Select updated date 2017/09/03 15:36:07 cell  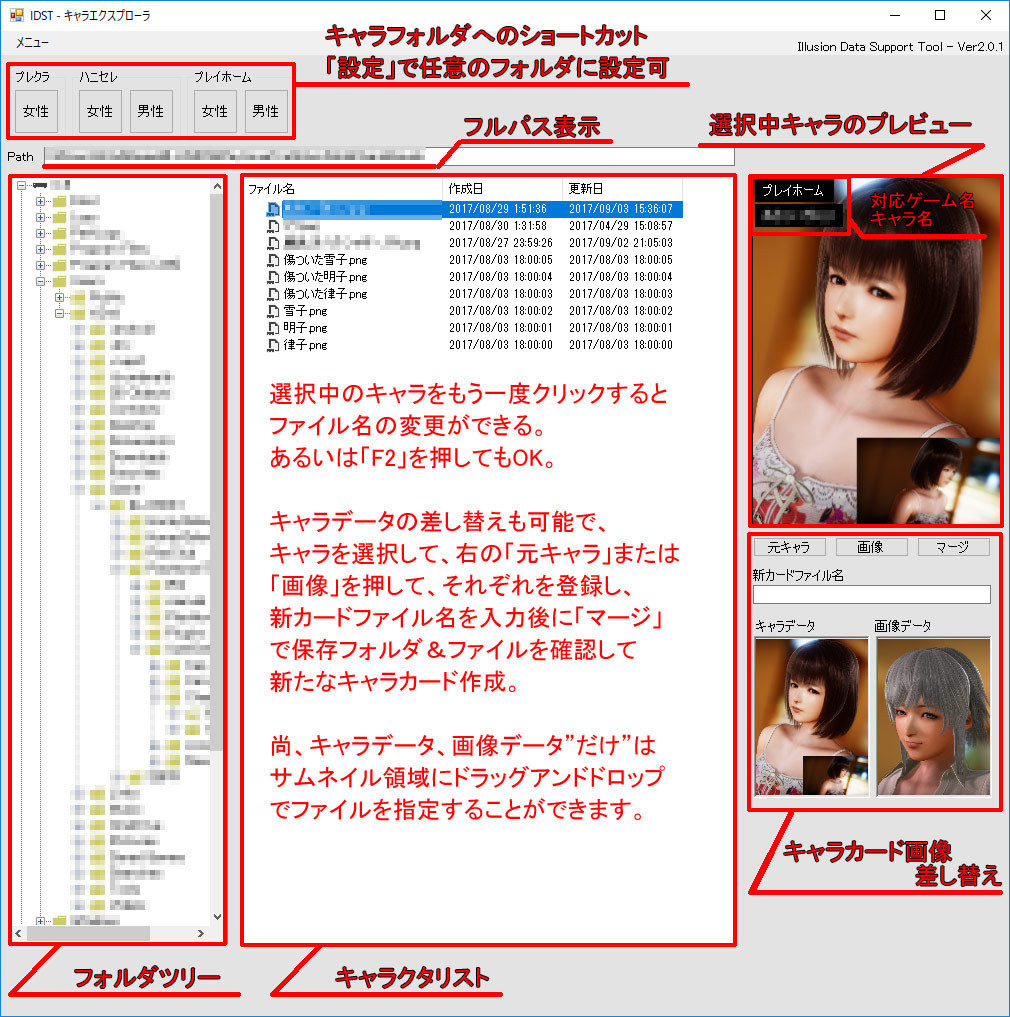click(x=621, y=209)
